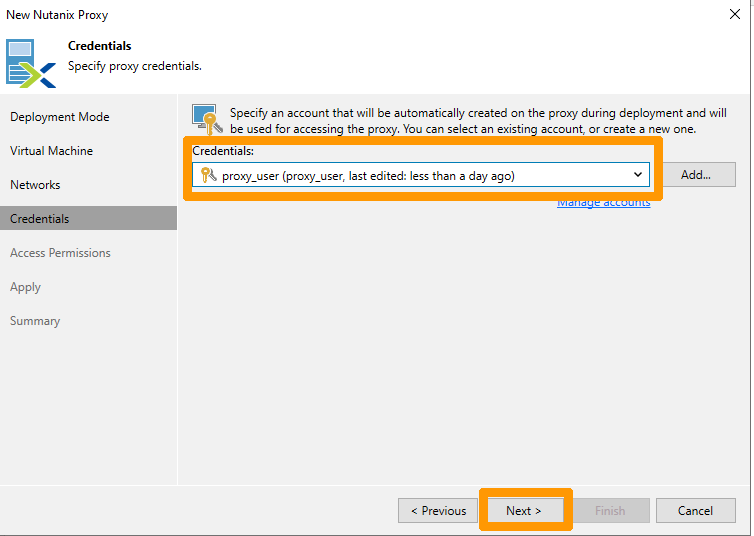This screenshot has width=754, height=536.
Task: Click the keys icon inside the credentials field
Action: tap(208, 175)
